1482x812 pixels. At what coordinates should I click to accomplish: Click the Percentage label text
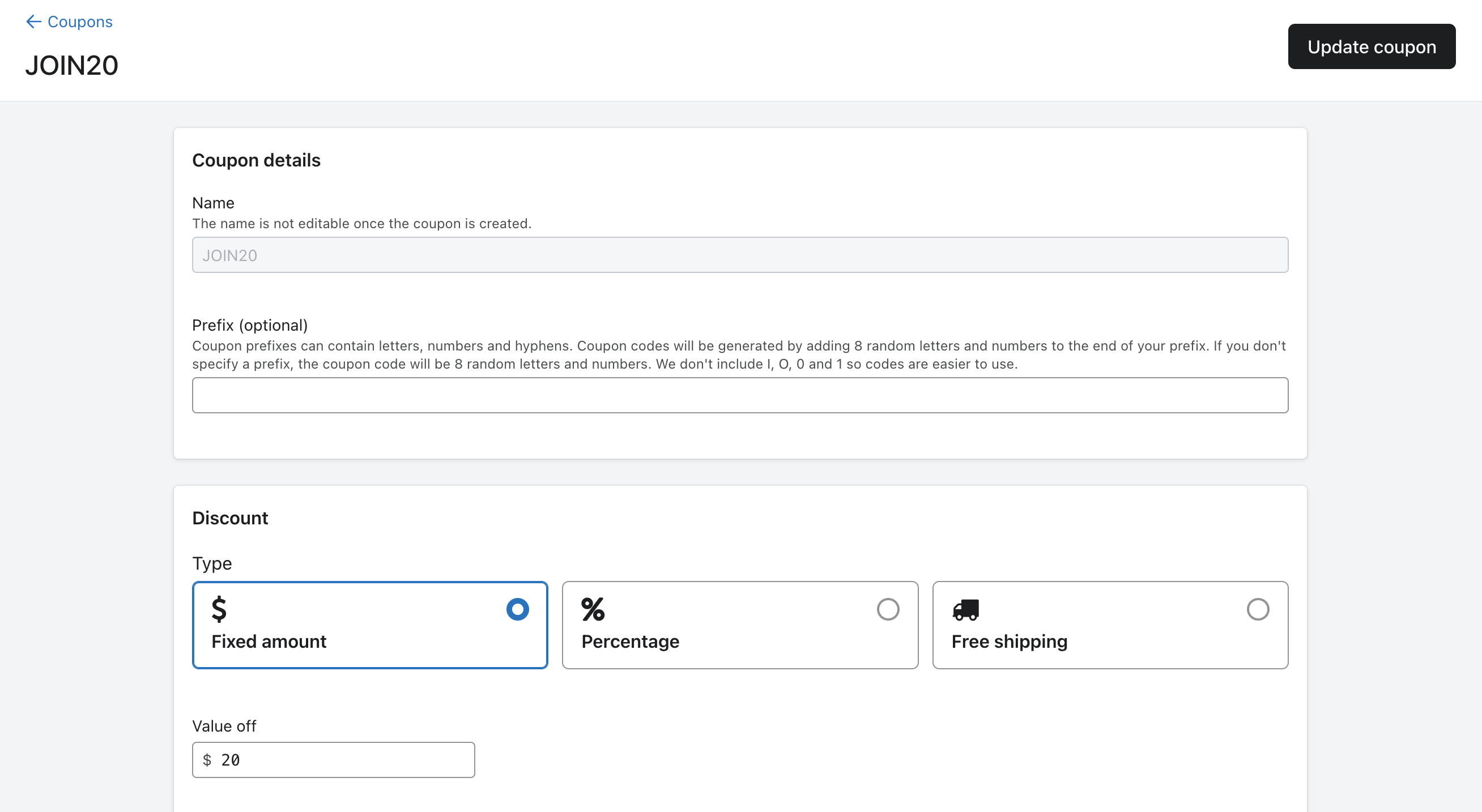point(631,642)
